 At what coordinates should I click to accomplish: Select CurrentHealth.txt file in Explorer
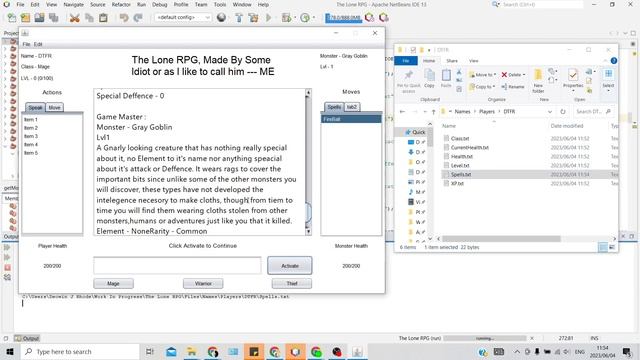tap(470, 147)
